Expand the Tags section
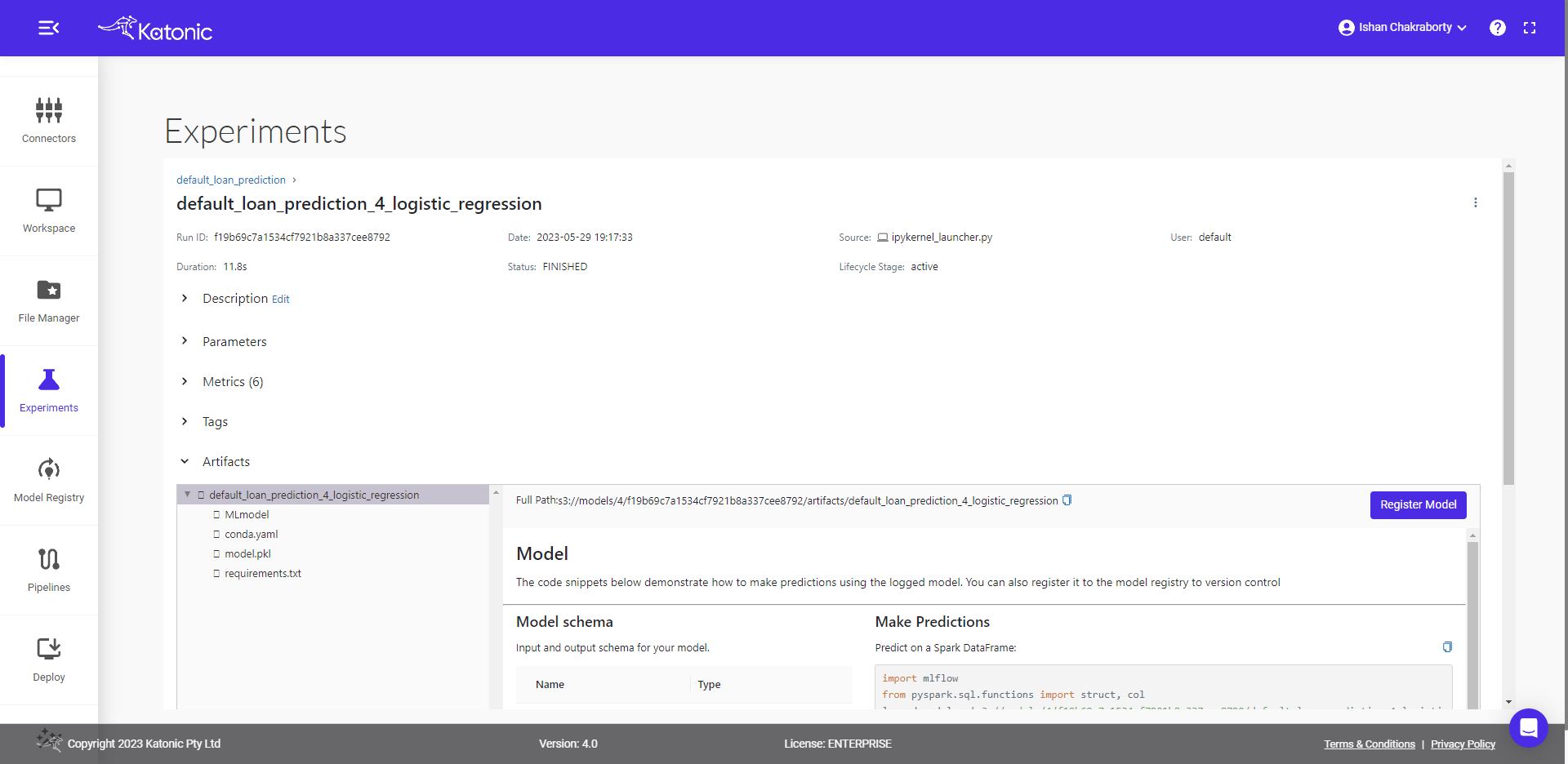 pos(185,421)
